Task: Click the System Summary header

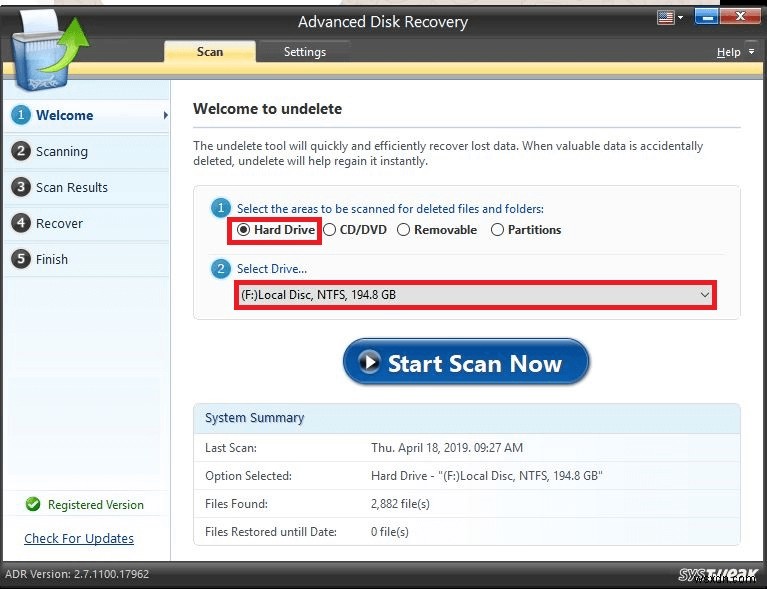Action: pyautogui.click(x=467, y=418)
